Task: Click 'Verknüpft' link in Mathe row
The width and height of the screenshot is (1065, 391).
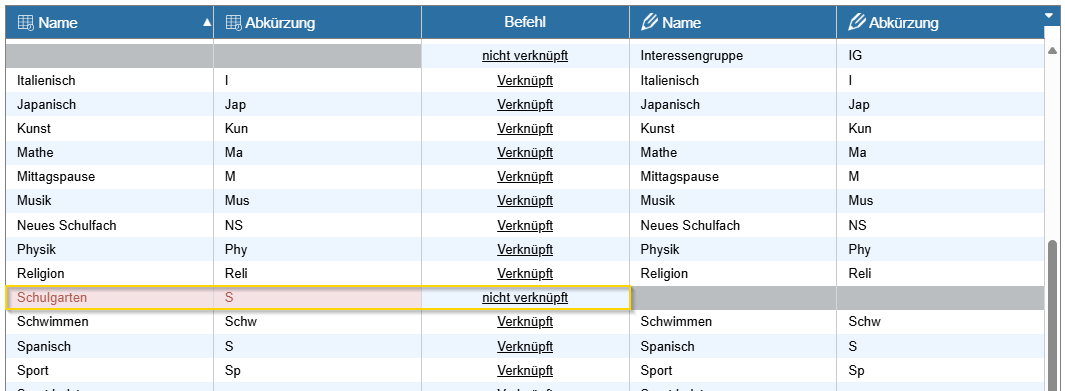Action: 525,153
